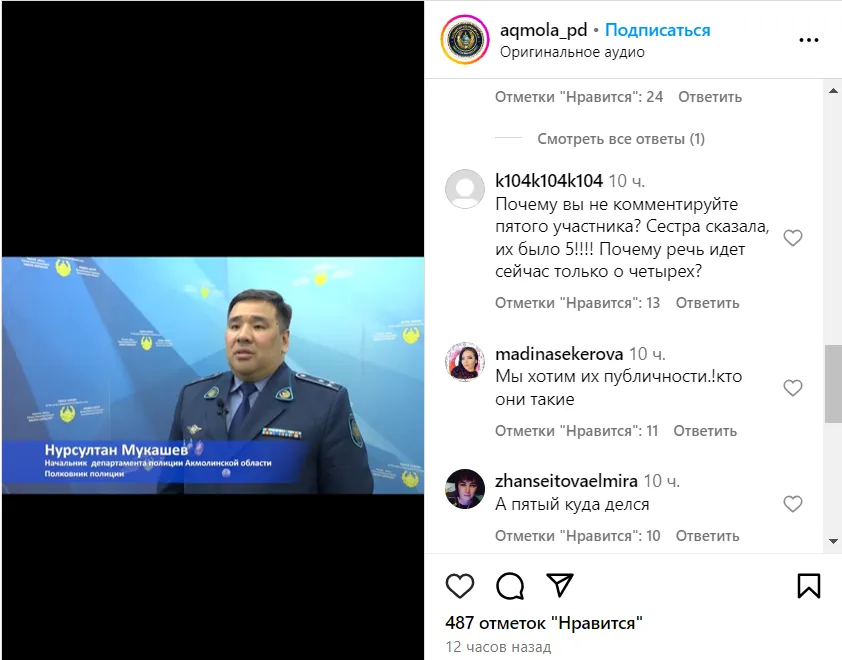
Task: Click the scrollbar up arrow in comments
Action: click(x=833, y=91)
